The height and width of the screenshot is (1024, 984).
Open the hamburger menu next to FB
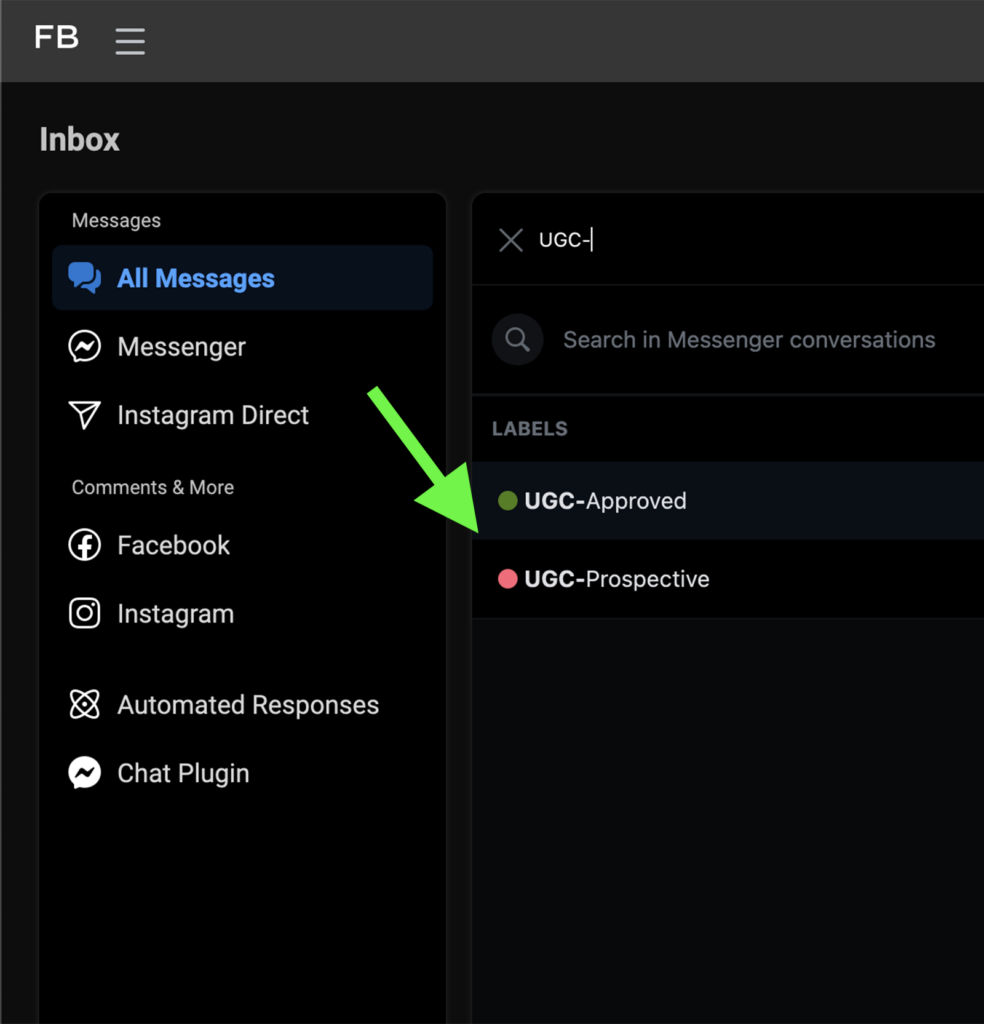point(130,41)
